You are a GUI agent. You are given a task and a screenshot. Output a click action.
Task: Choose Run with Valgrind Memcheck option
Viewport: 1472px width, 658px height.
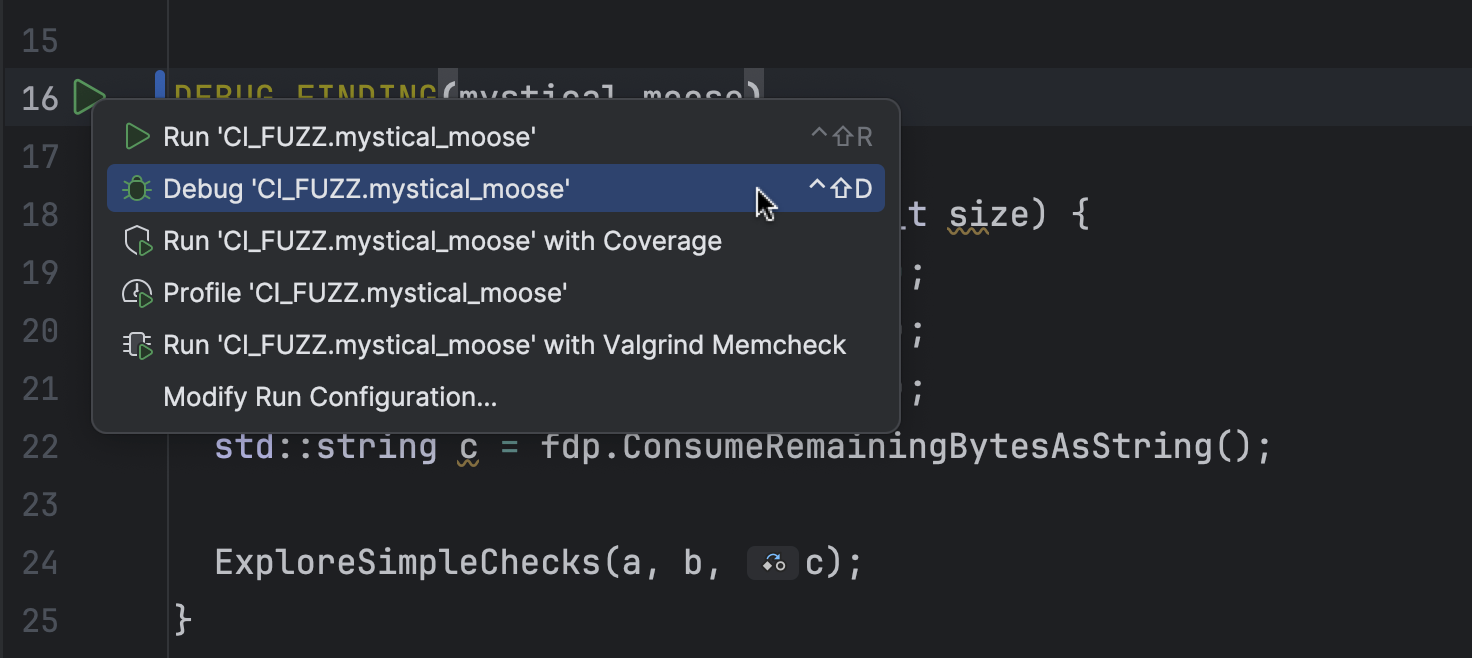coord(504,345)
